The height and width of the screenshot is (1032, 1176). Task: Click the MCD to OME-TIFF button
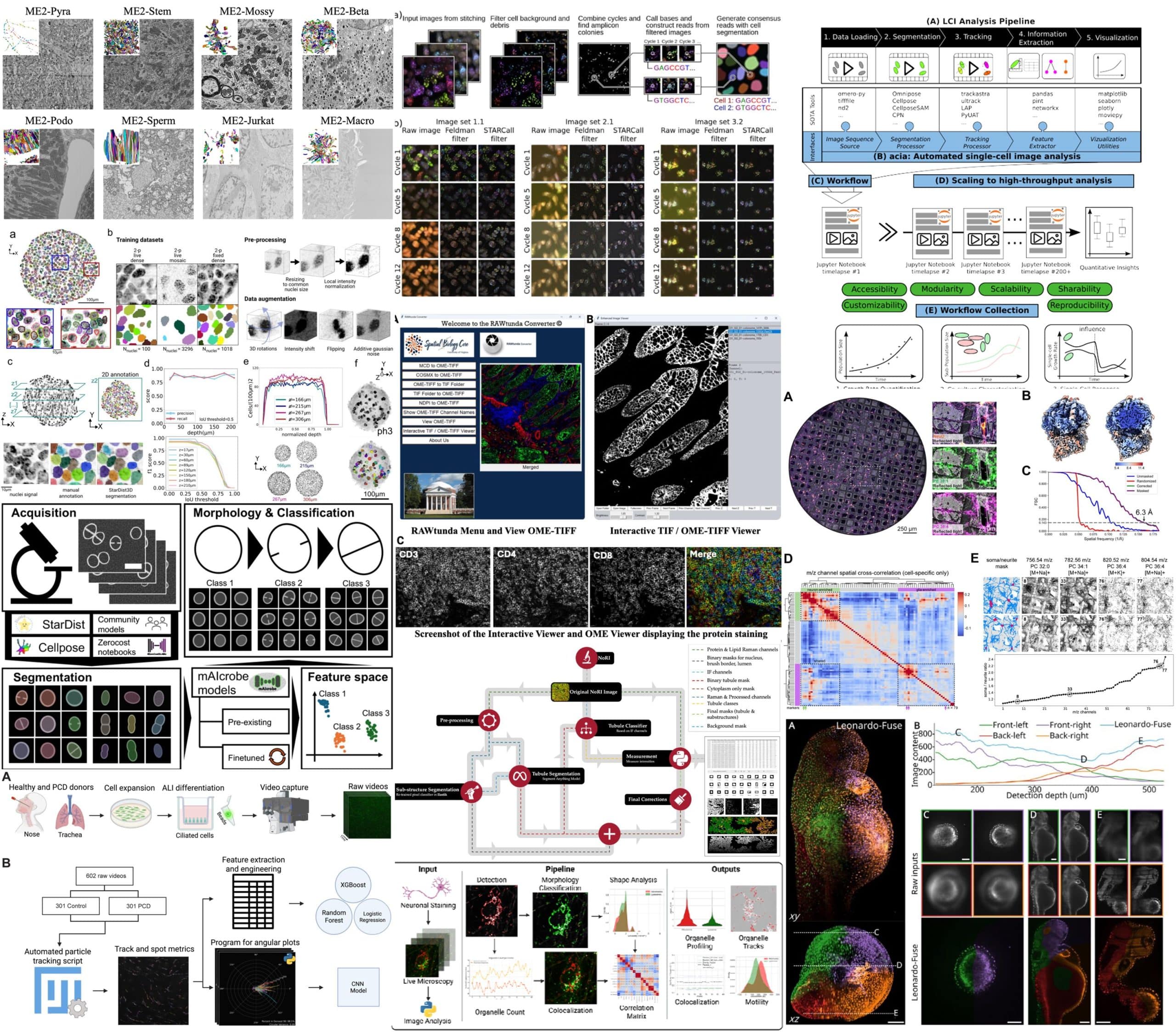(439, 365)
